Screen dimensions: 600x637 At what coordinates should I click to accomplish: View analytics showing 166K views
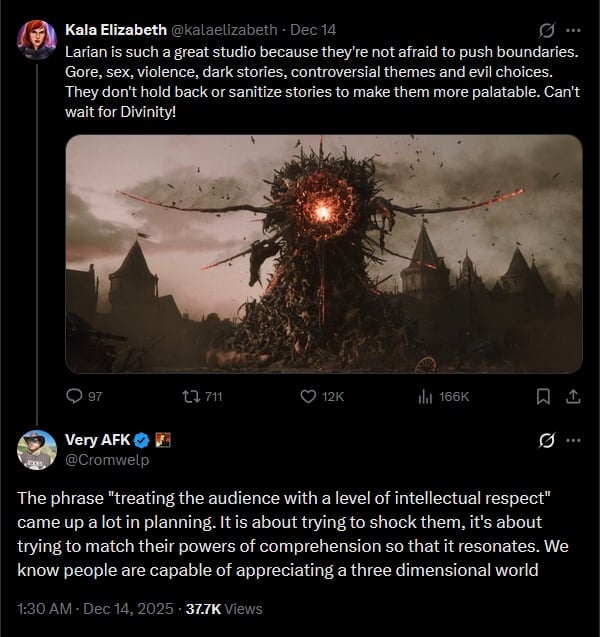pyautogui.click(x=424, y=397)
